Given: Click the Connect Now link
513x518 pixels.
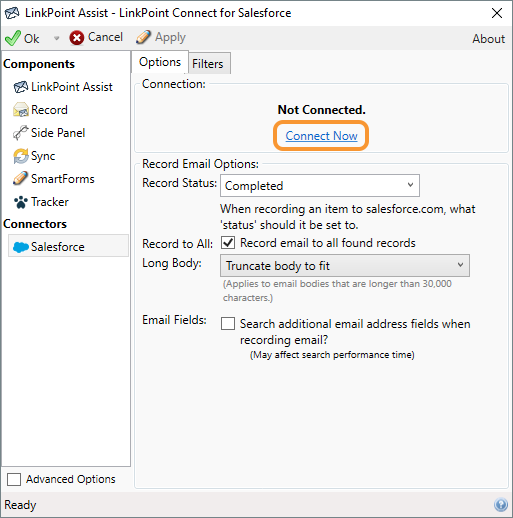Looking at the screenshot, I should tap(321, 136).
